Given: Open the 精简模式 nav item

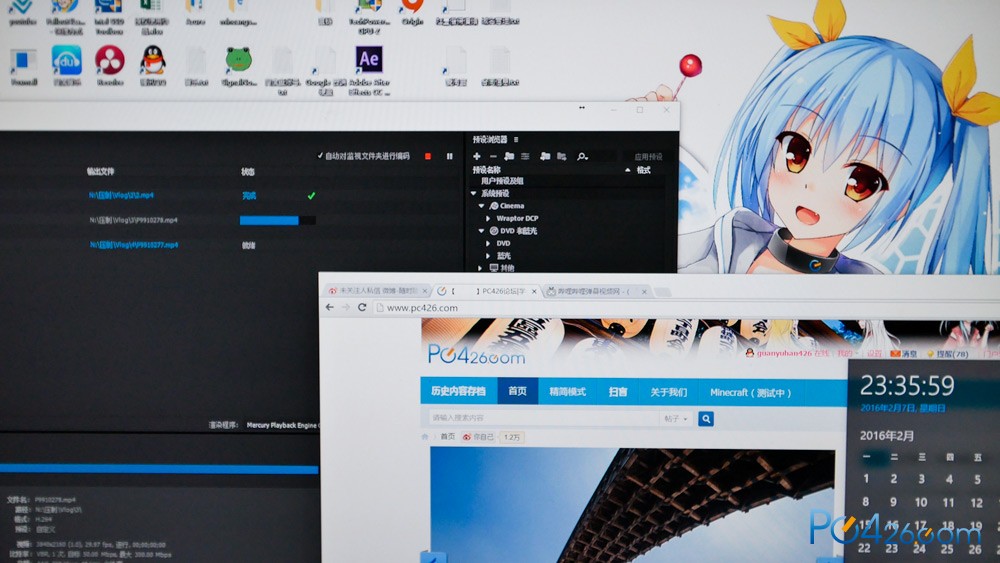Looking at the screenshot, I should (568, 391).
